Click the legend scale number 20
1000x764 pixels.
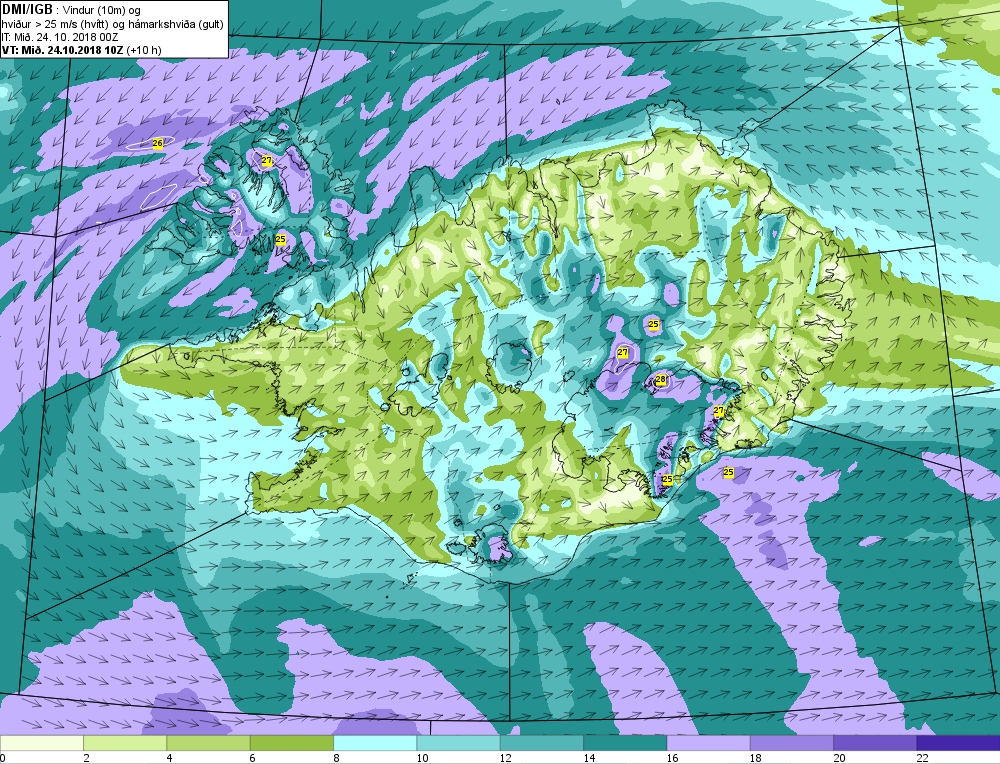839,758
